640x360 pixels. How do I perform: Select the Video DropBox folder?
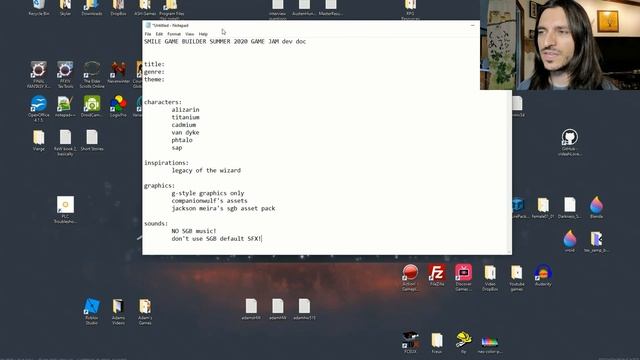pos(490,277)
